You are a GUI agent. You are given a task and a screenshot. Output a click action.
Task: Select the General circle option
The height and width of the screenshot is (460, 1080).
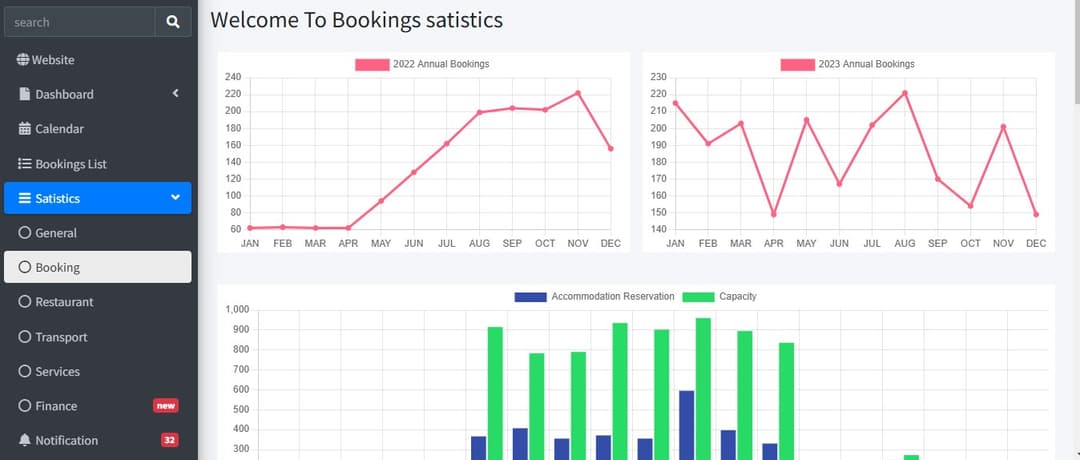[x=25, y=233]
